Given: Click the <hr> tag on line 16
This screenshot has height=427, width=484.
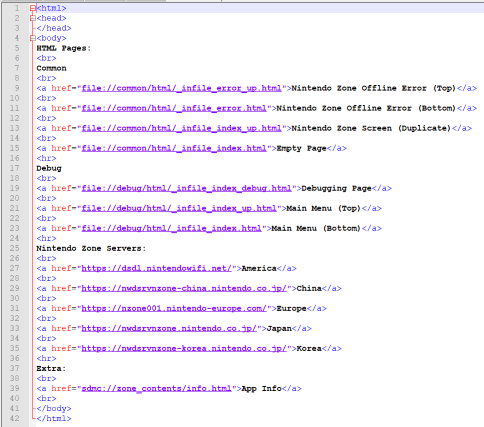Looking at the screenshot, I should coord(46,158).
